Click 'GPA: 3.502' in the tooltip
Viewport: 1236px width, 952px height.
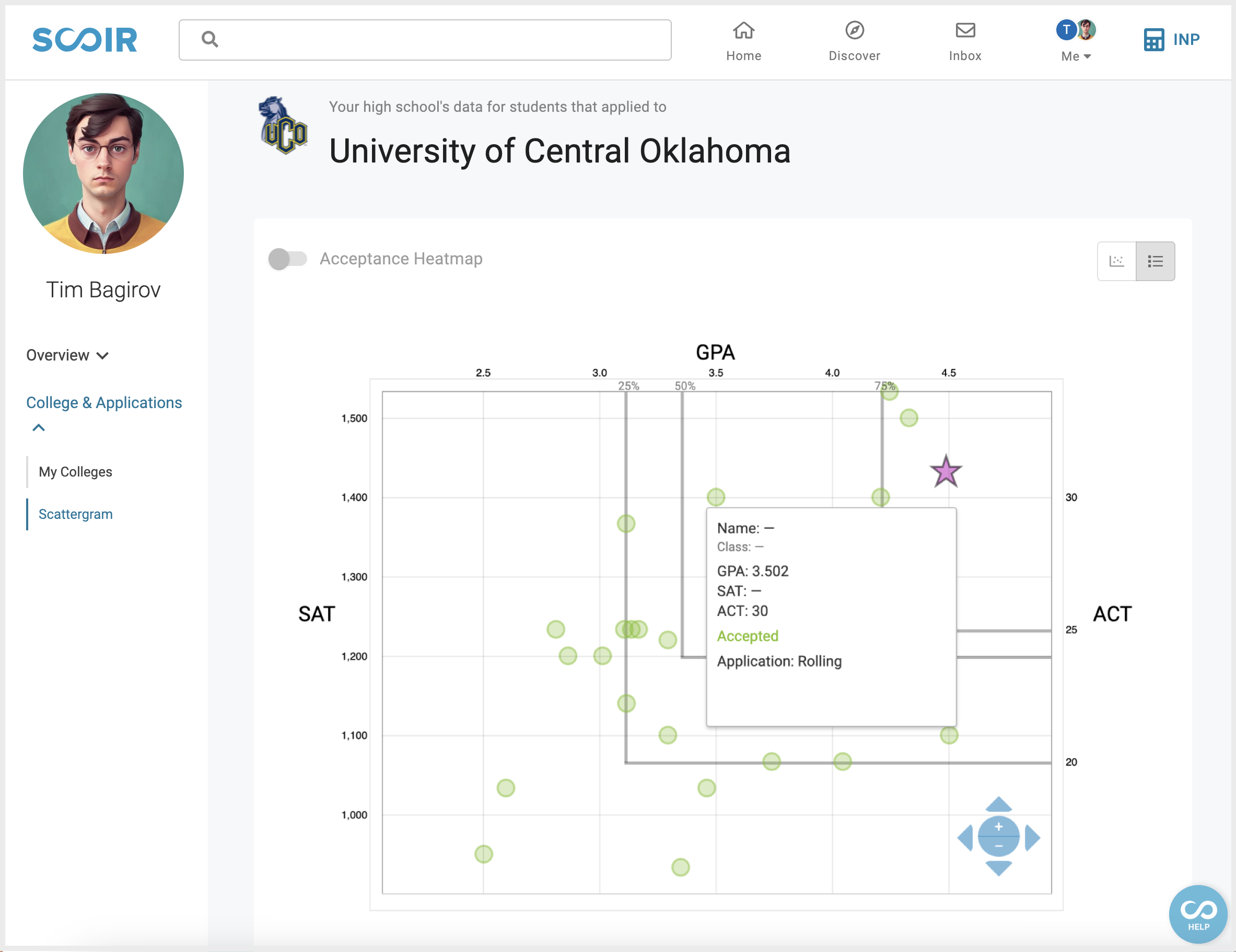tap(753, 571)
